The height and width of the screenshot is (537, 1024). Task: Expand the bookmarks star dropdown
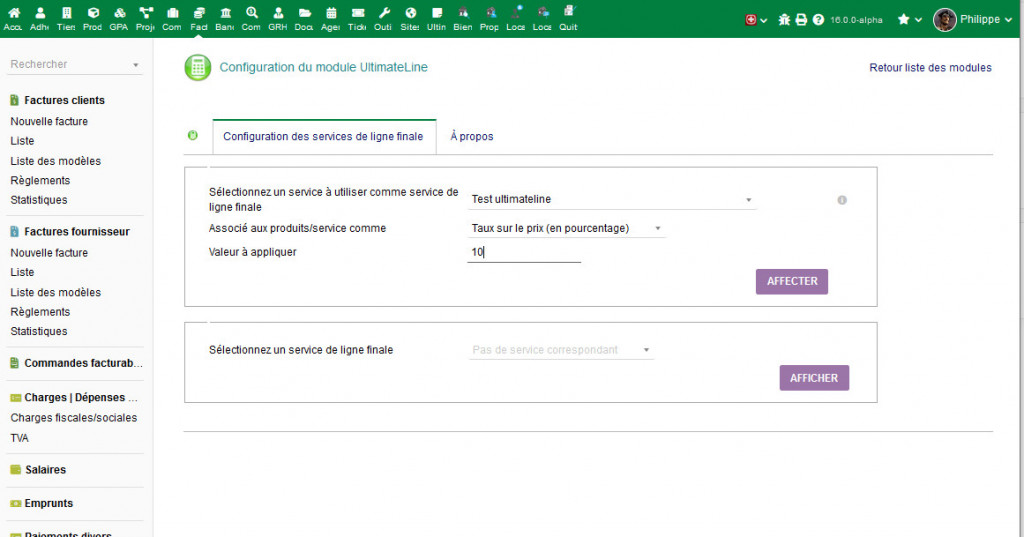[909, 20]
